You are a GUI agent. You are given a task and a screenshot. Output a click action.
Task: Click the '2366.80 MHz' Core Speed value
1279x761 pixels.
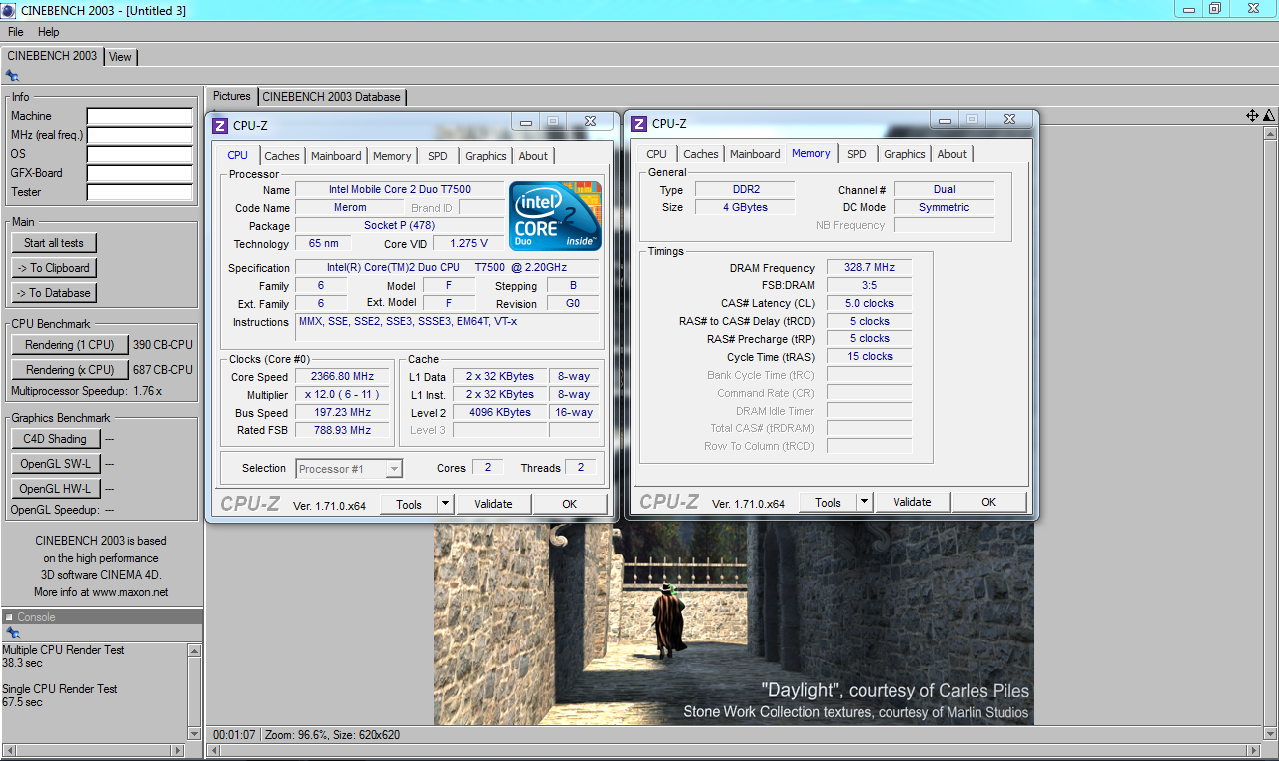coord(343,377)
